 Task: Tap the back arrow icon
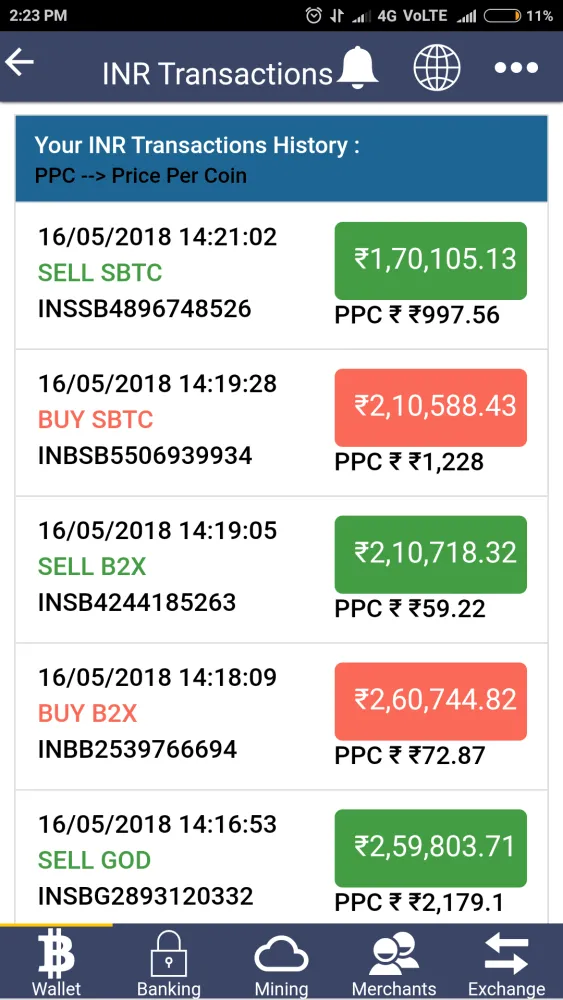point(19,62)
